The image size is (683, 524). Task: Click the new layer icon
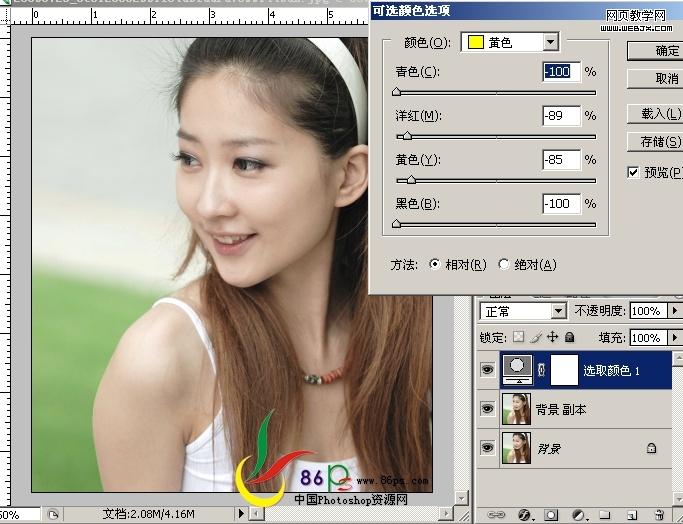pyautogui.click(x=632, y=514)
